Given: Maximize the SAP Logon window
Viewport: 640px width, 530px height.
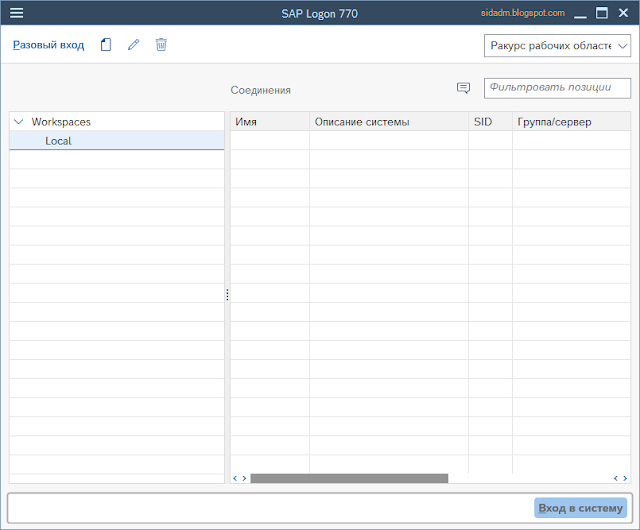Looking at the screenshot, I should [x=602, y=13].
